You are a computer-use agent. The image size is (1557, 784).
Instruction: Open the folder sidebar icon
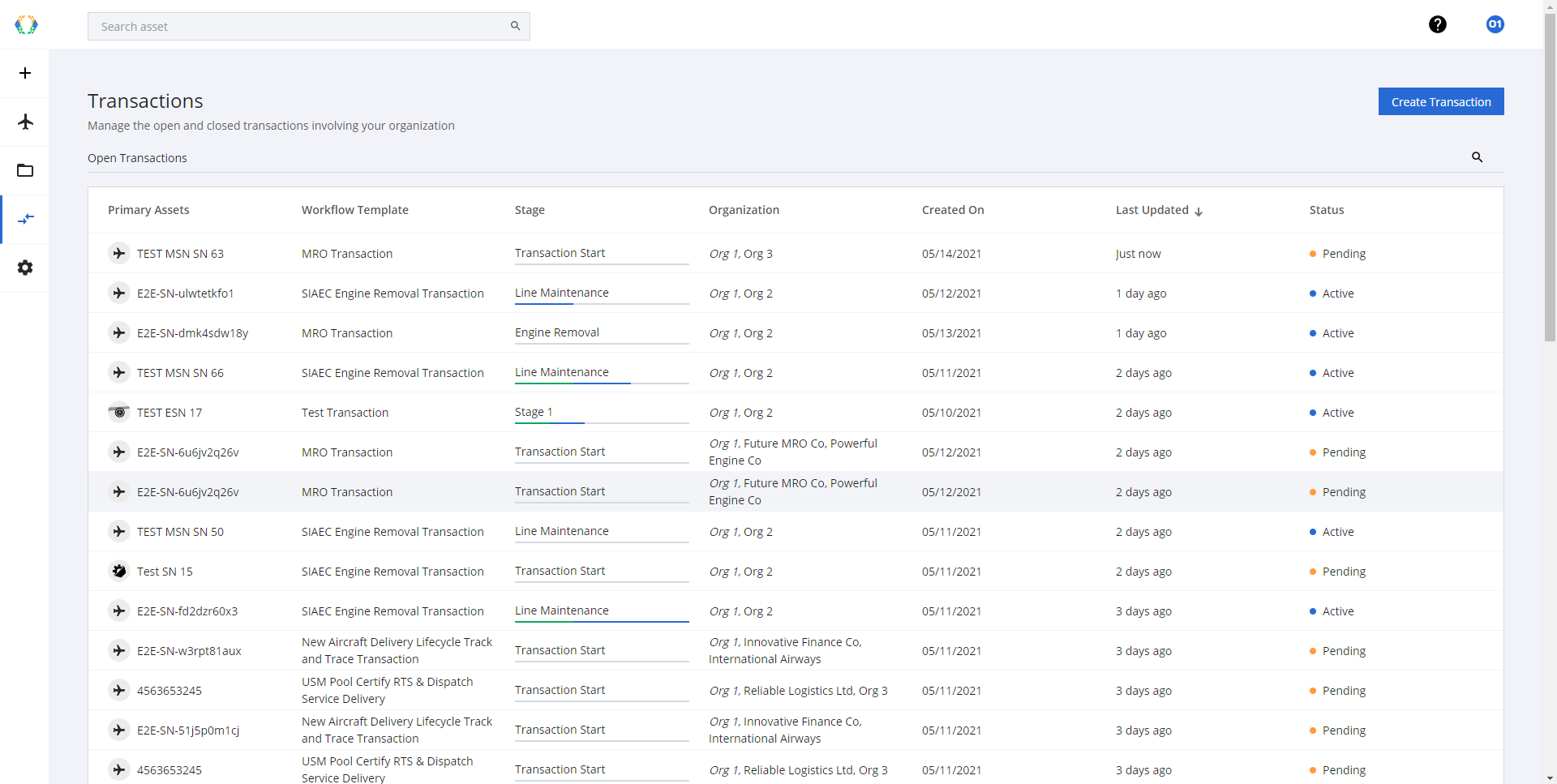[25, 170]
